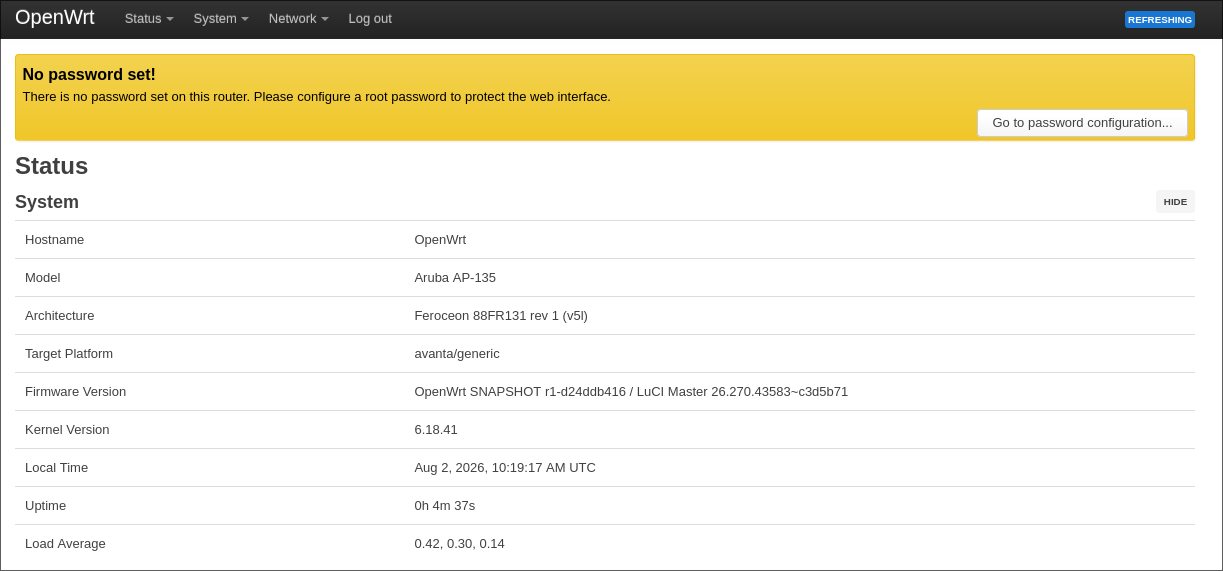Click the Load Average row label
Screen dimensions: 1223x571
click(x=65, y=544)
